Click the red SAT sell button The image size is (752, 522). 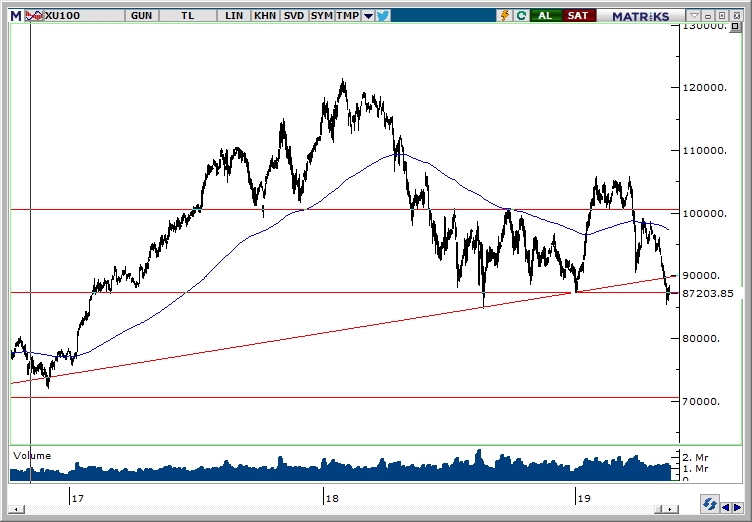578,16
